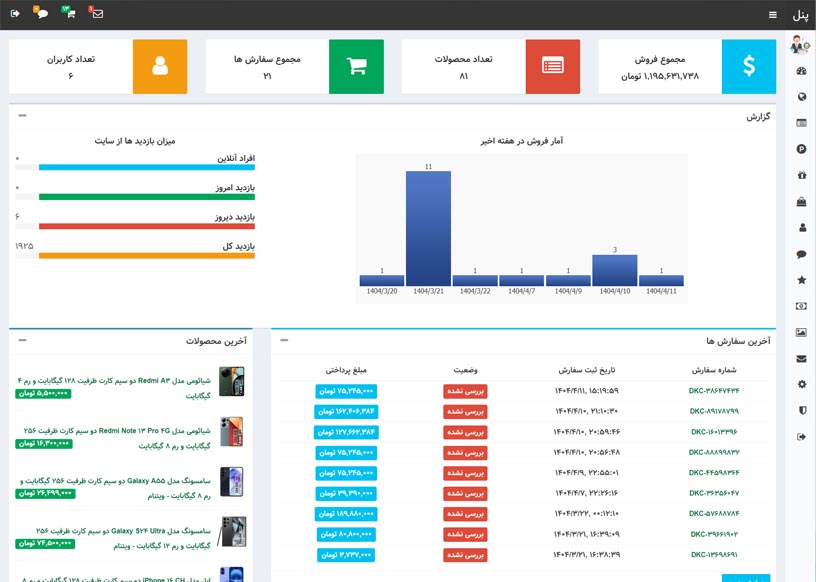Click the green بازدید امروز progress bar
Image resolution: width=816 pixels, height=582 pixels.
tap(147, 197)
